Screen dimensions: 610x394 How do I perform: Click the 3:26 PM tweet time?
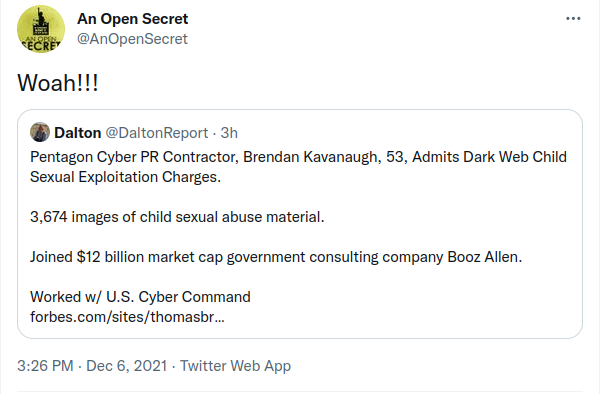coord(45,366)
